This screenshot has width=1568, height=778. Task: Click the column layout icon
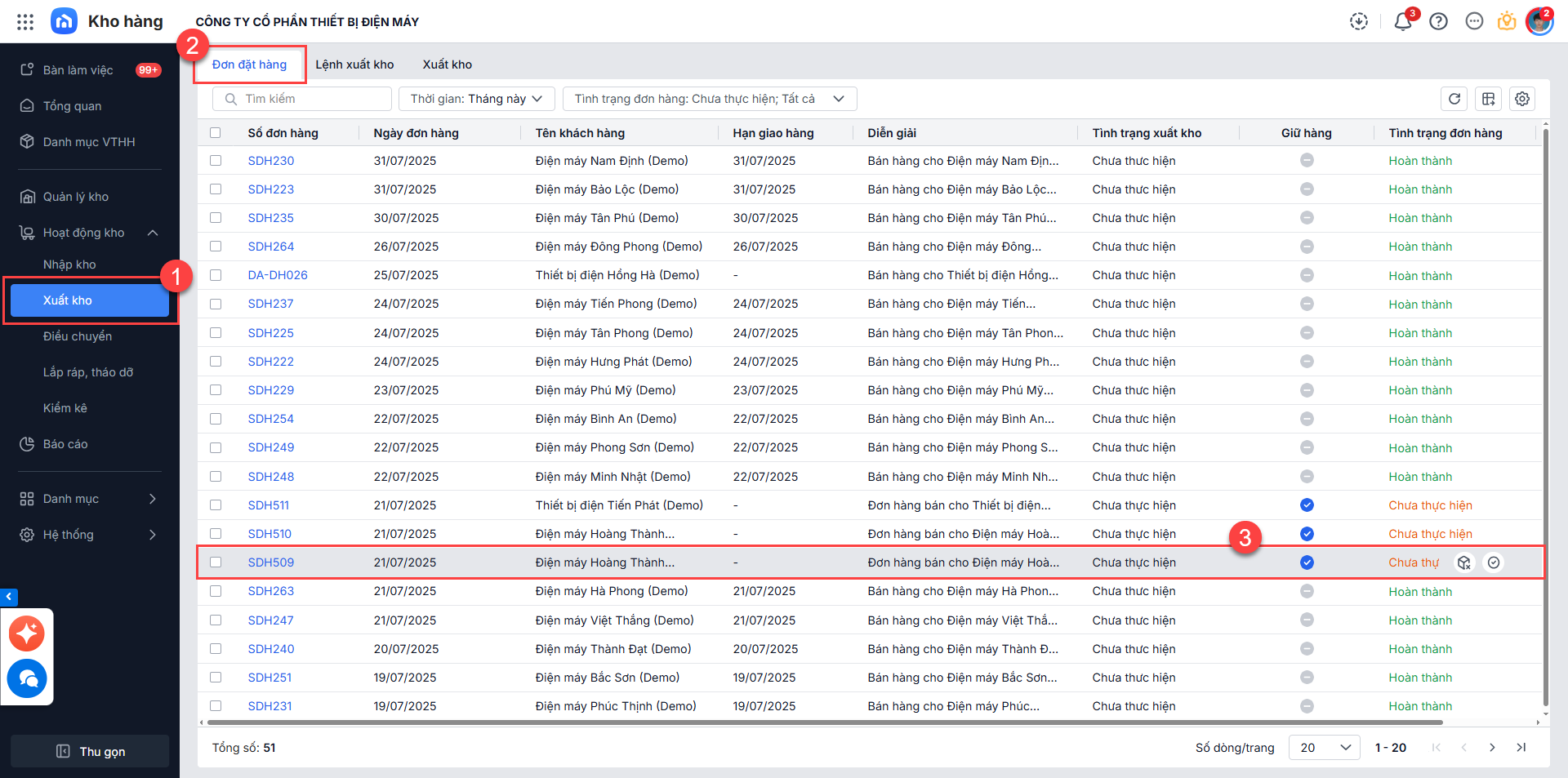[1488, 99]
